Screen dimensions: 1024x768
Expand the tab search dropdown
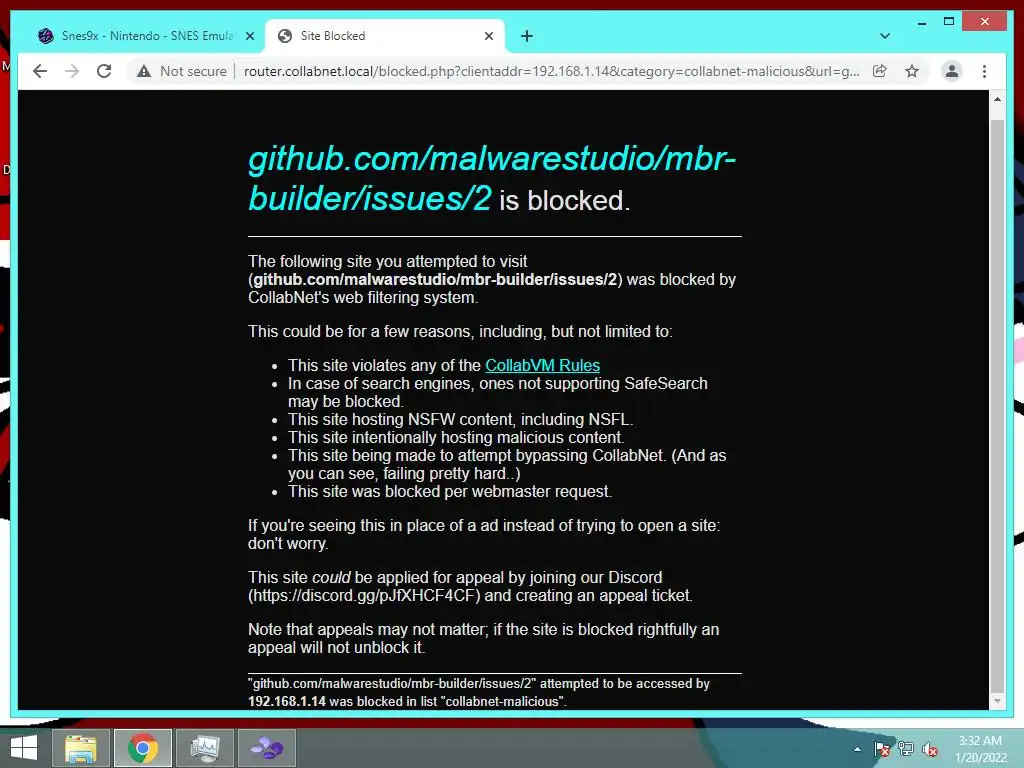(885, 36)
